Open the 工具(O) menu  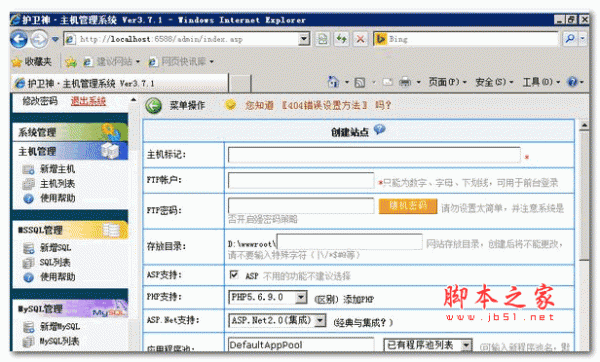tap(541, 82)
